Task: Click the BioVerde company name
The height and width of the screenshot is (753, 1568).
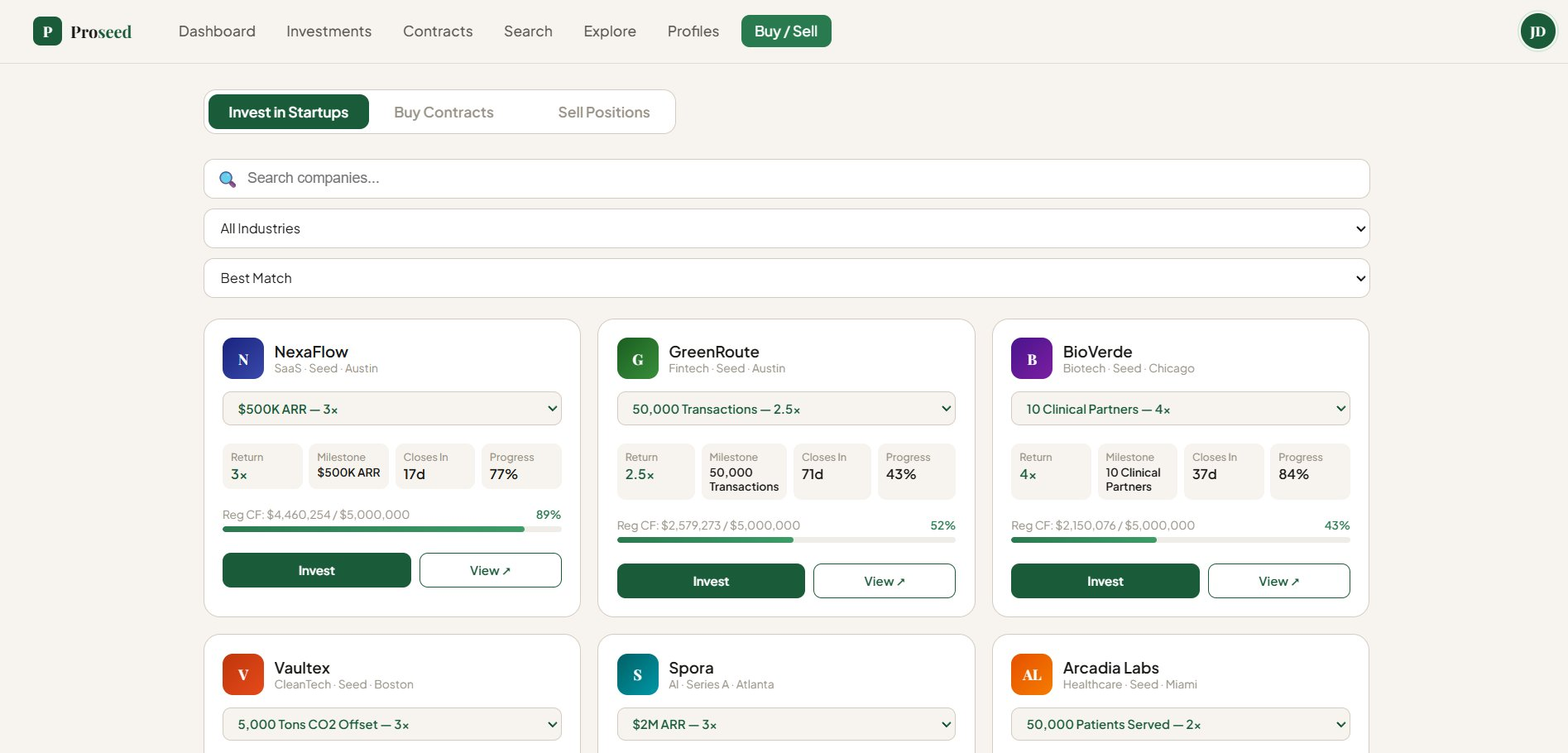Action: (1097, 352)
